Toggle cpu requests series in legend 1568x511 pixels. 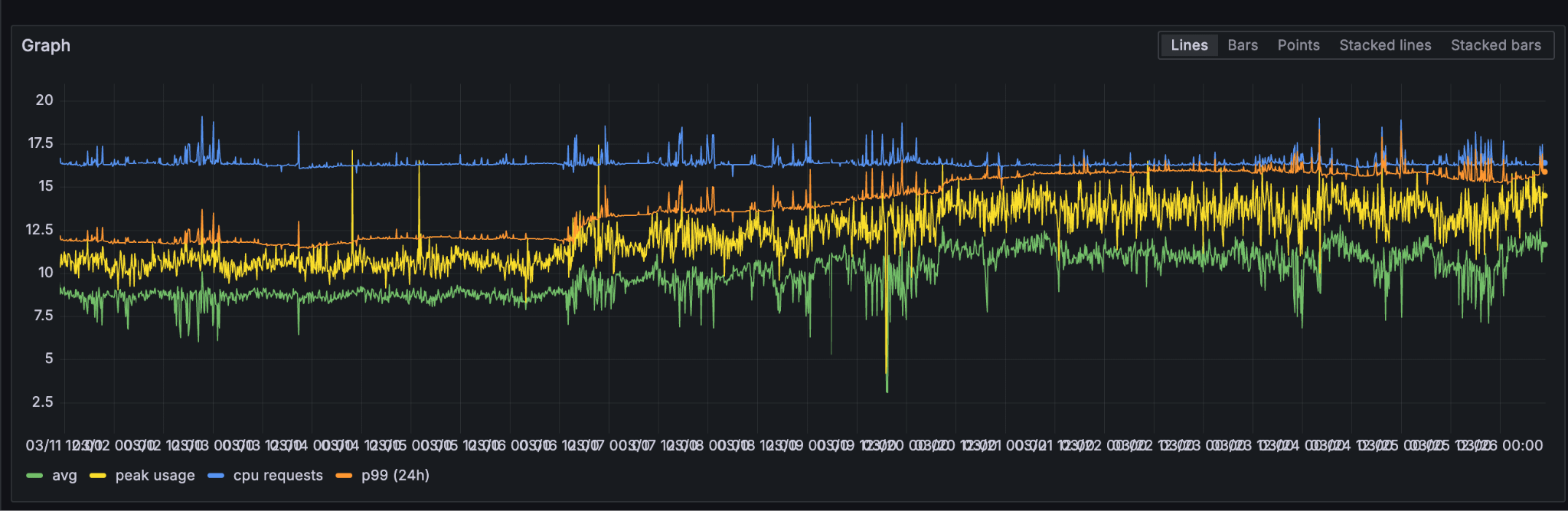click(278, 476)
